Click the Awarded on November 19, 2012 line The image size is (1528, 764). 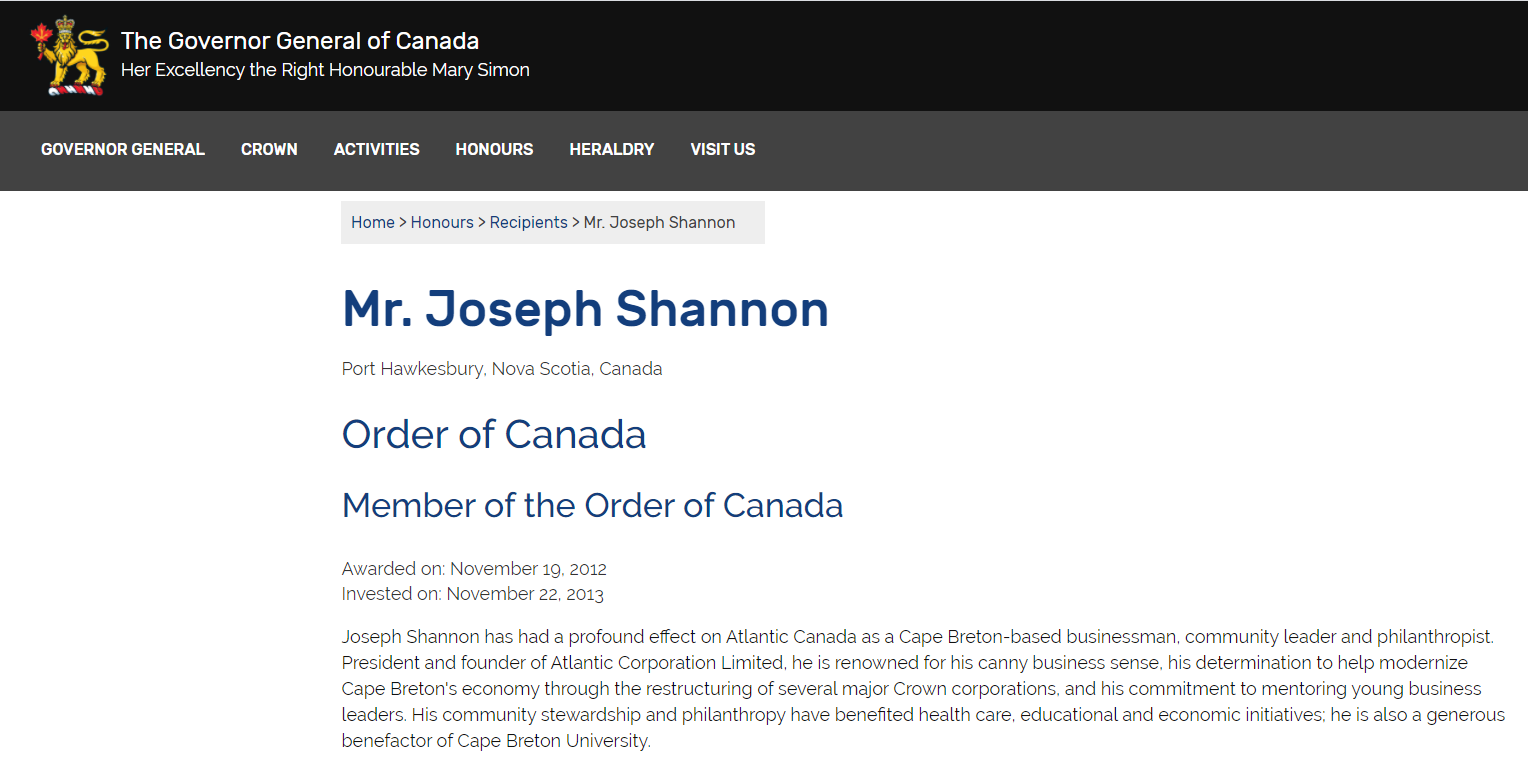tap(474, 569)
